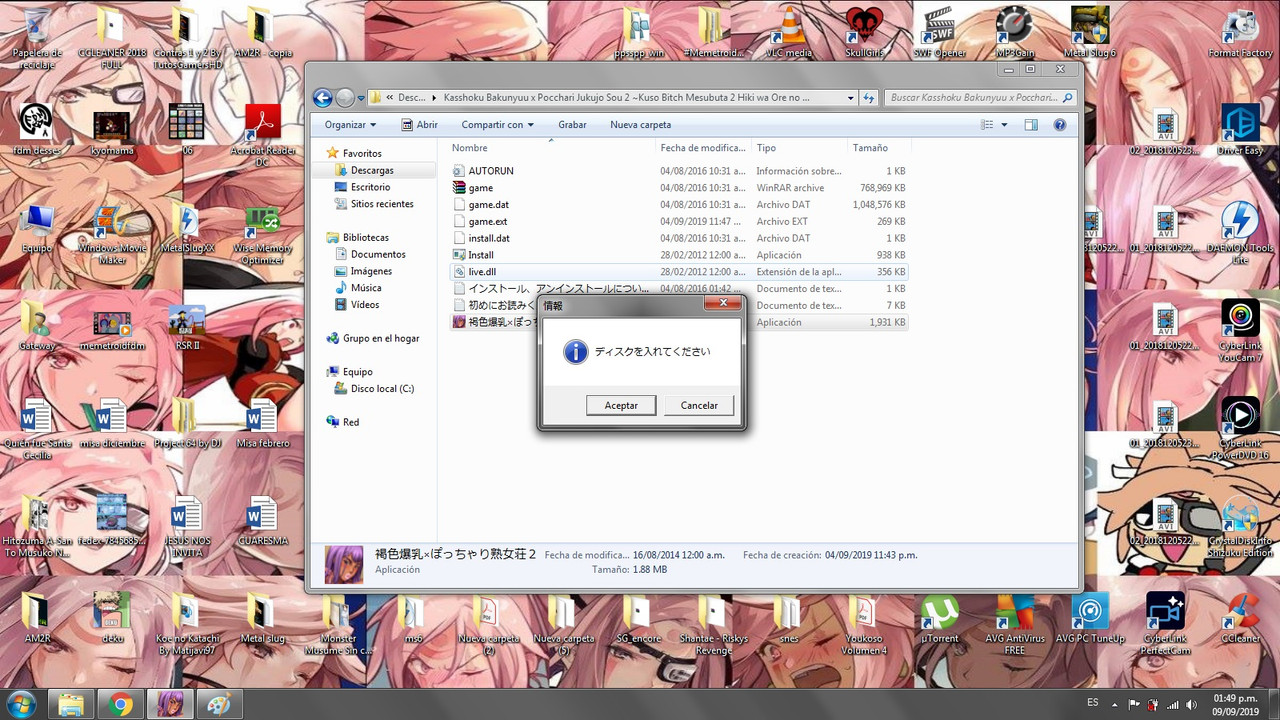Select the AVG AntiVirus FREE icon
This screenshot has width=1280, height=720.
[x=1014, y=624]
